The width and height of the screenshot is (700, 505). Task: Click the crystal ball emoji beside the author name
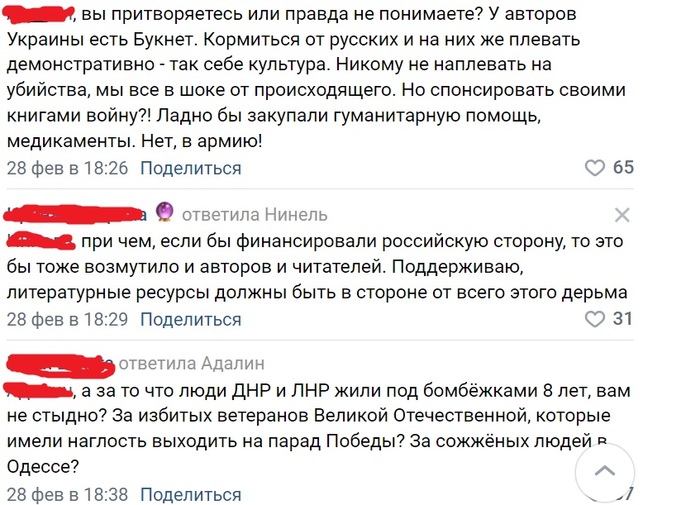click(165, 214)
